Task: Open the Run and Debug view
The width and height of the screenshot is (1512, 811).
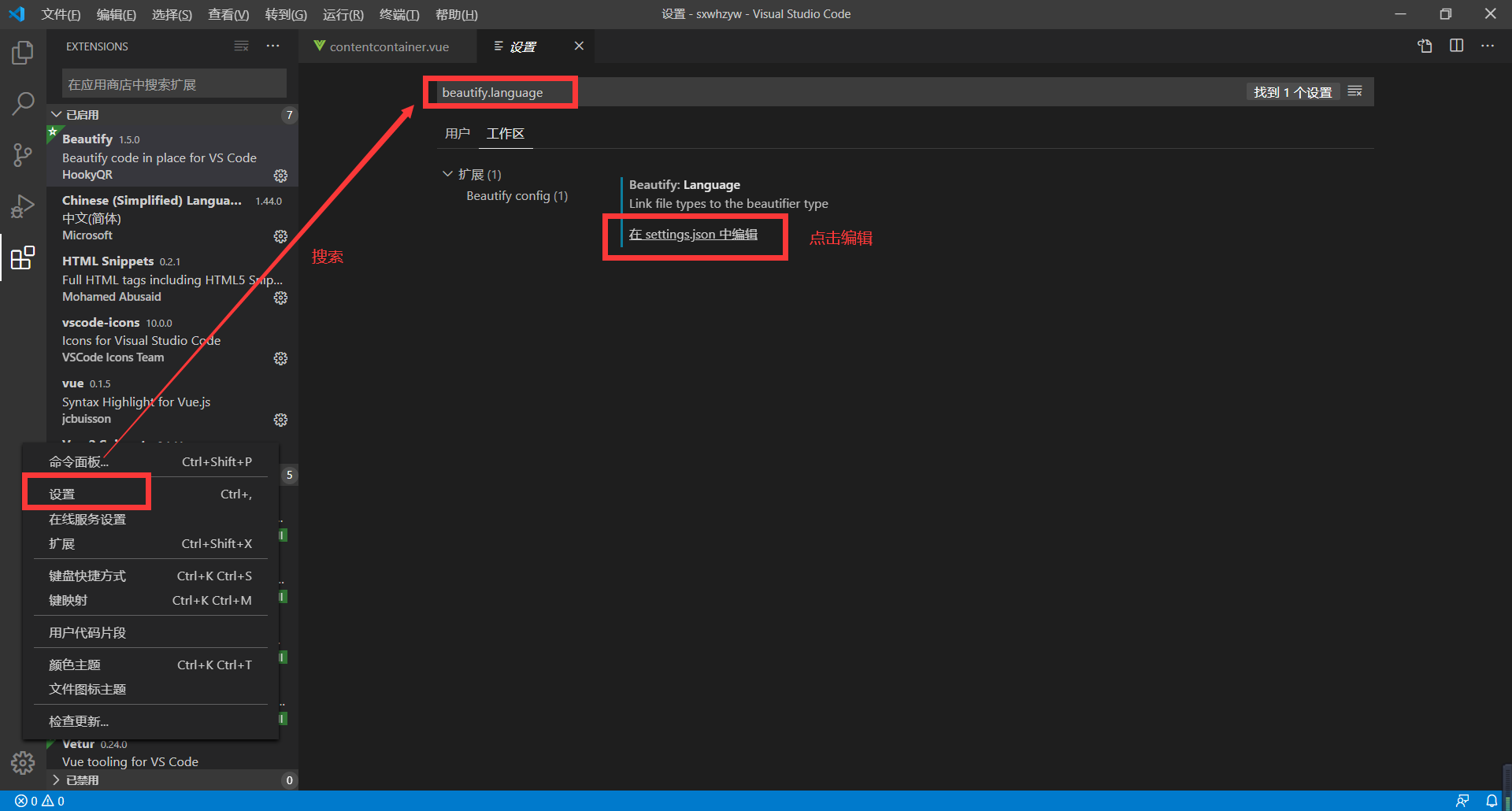Action: pos(23,206)
